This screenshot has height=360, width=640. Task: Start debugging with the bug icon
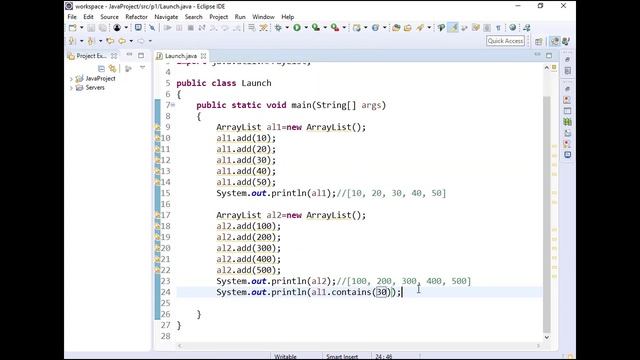point(278,28)
